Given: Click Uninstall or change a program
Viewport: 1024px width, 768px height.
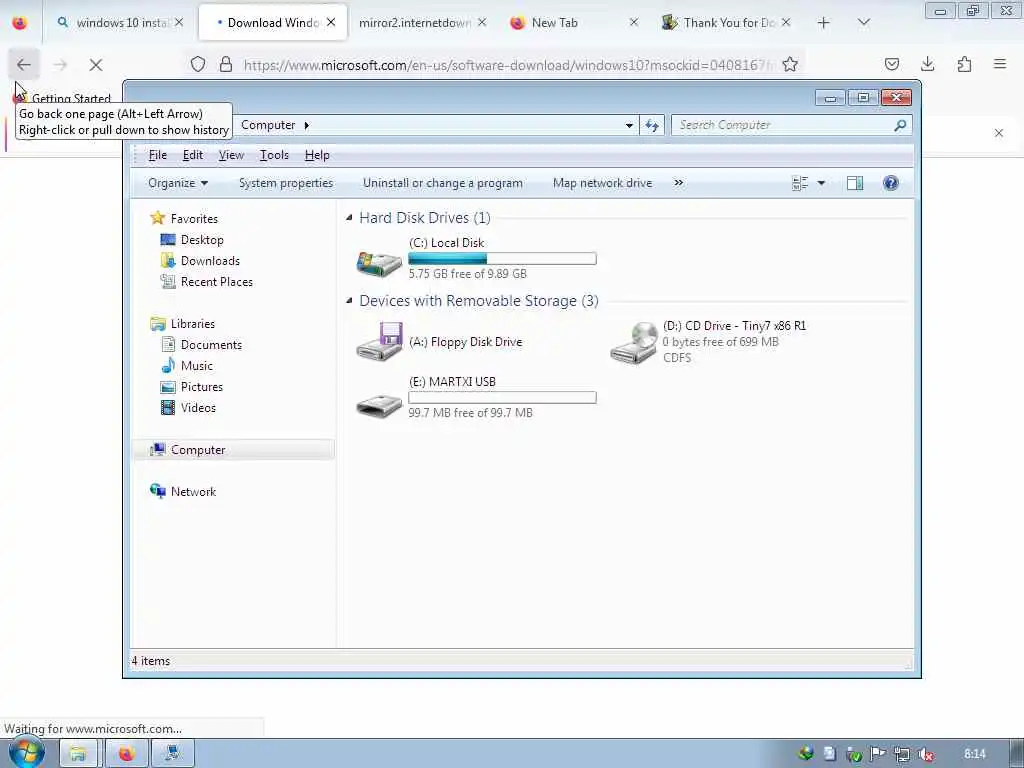Looking at the screenshot, I should point(443,184).
